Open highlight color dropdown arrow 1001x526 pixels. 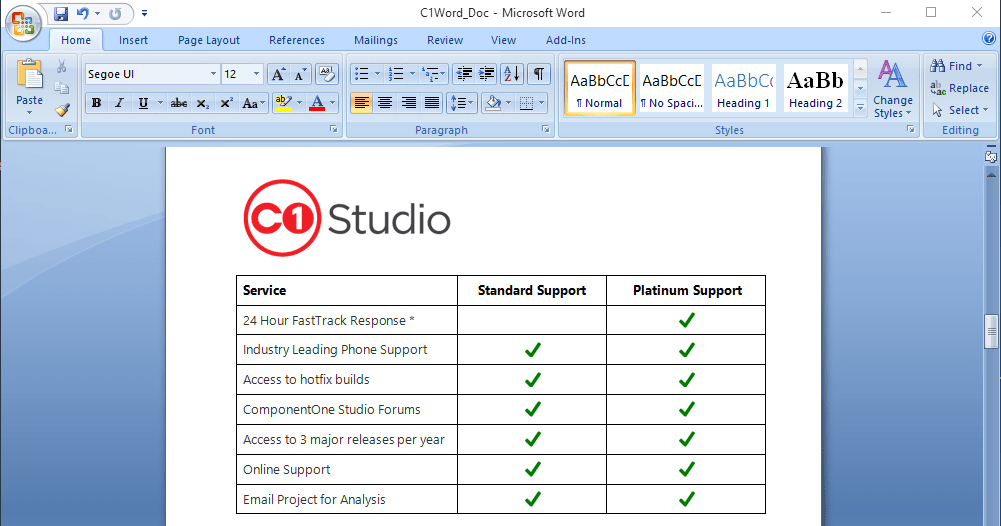pyautogui.click(x=299, y=103)
